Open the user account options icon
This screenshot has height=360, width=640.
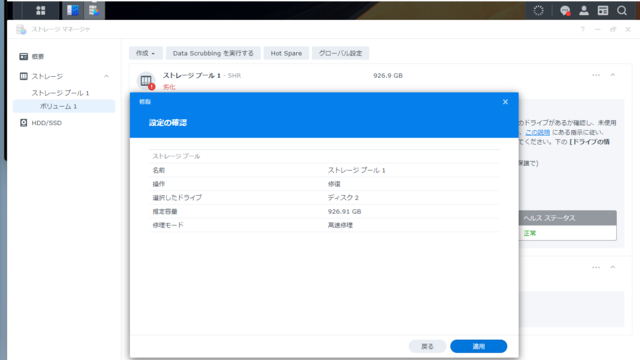pyautogui.click(x=584, y=11)
